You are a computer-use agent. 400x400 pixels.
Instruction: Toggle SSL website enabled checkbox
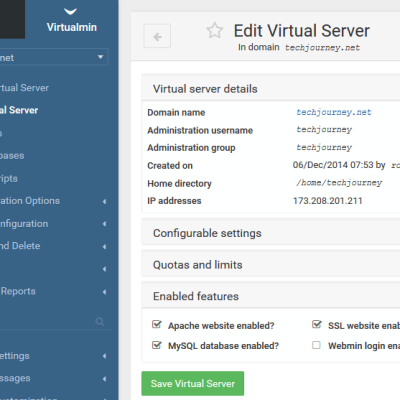317,325
